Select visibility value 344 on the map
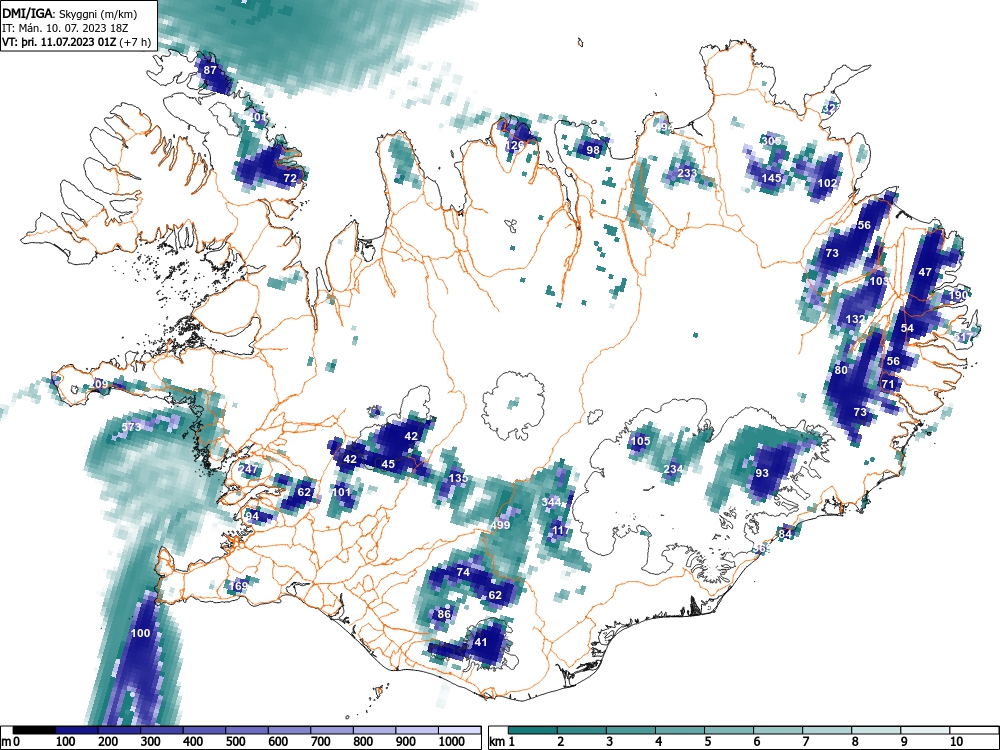Screen dimensions: 1000x750 pos(551,502)
